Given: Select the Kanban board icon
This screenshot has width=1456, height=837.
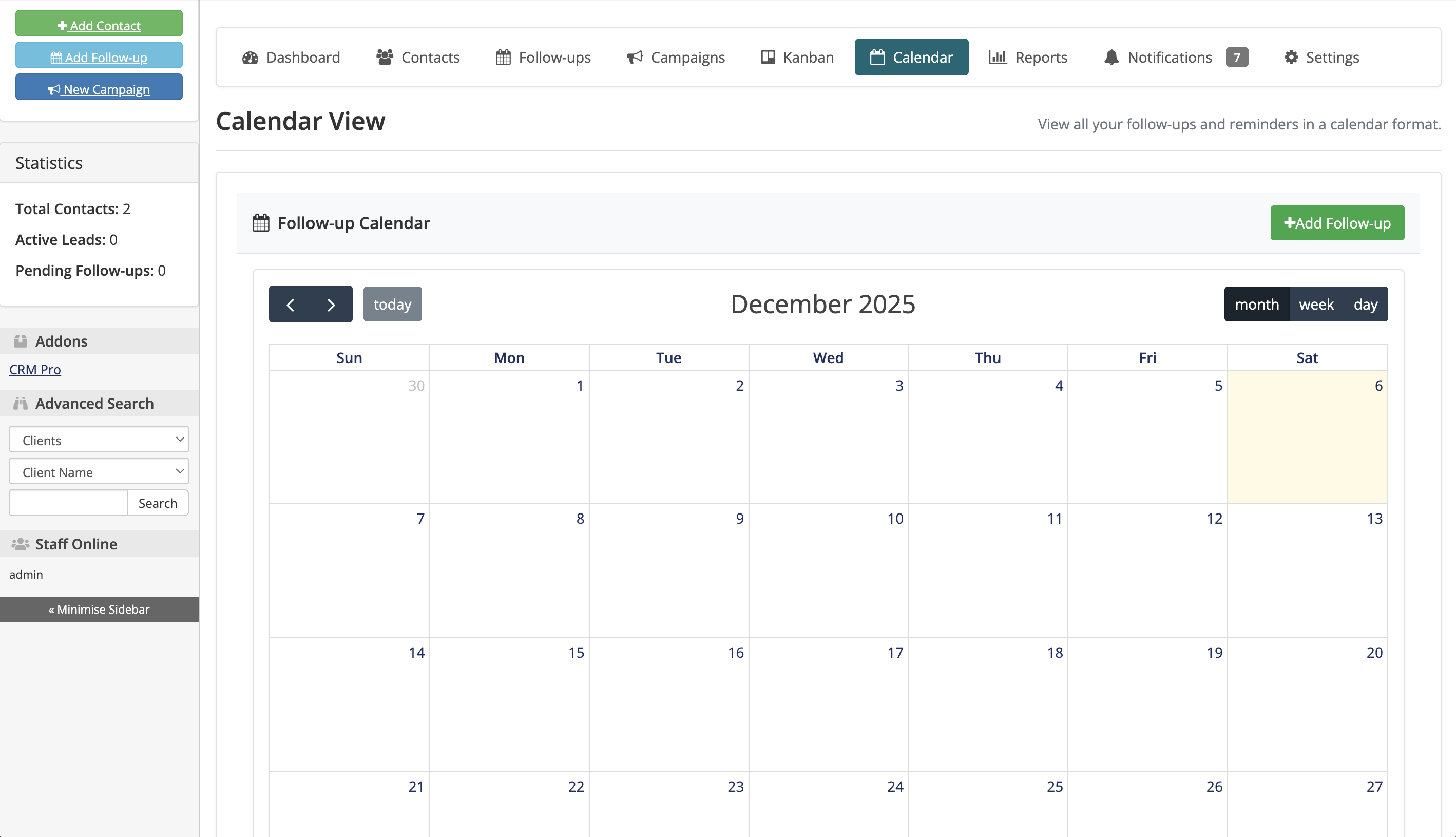Looking at the screenshot, I should [767, 57].
